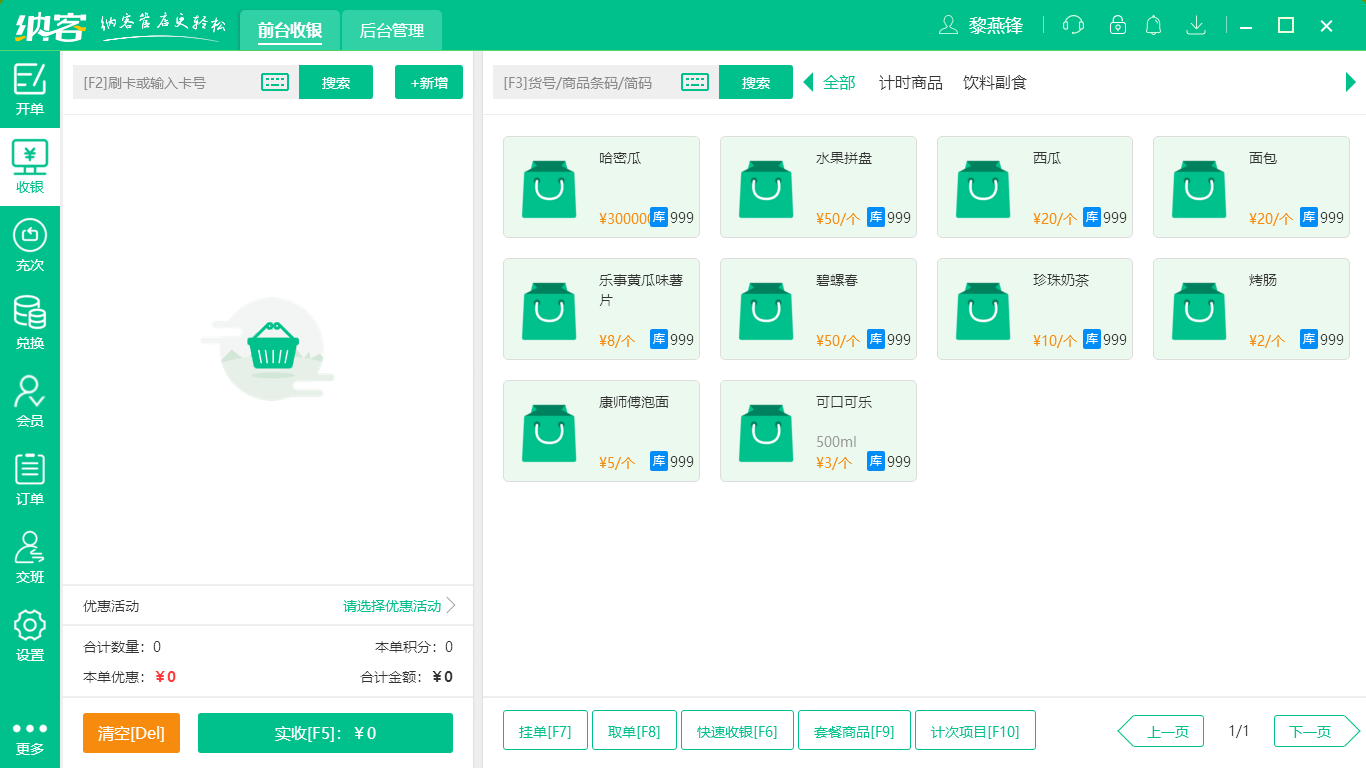Add 可口可乐 500ml to the order
The image size is (1366, 768).
818,430
